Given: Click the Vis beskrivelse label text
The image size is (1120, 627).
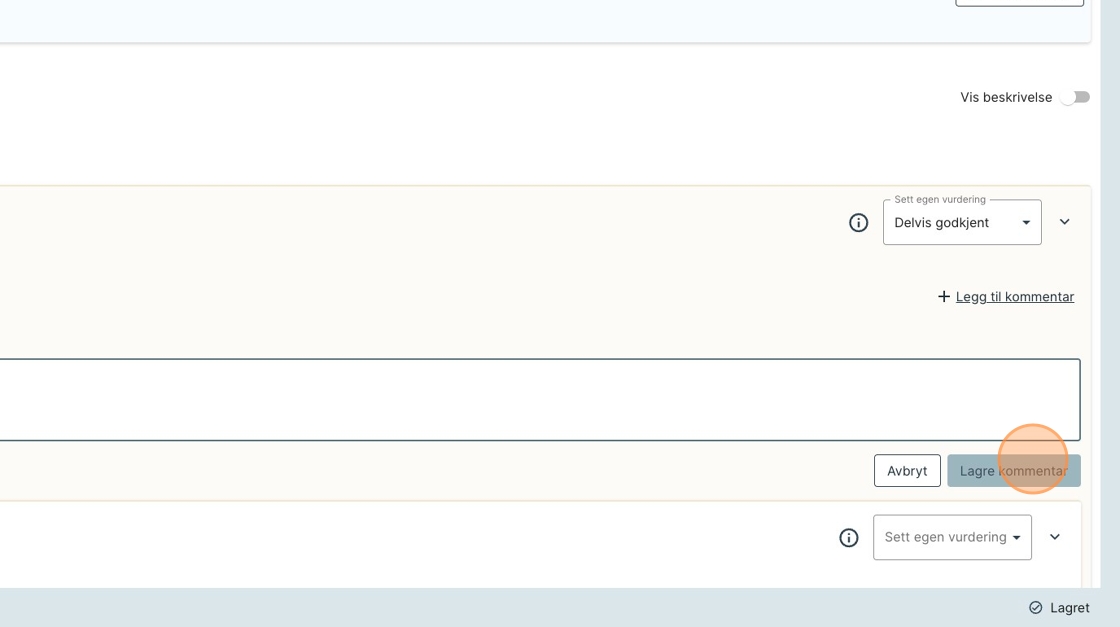Looking at the screenshot, I should coord(1006,97).
